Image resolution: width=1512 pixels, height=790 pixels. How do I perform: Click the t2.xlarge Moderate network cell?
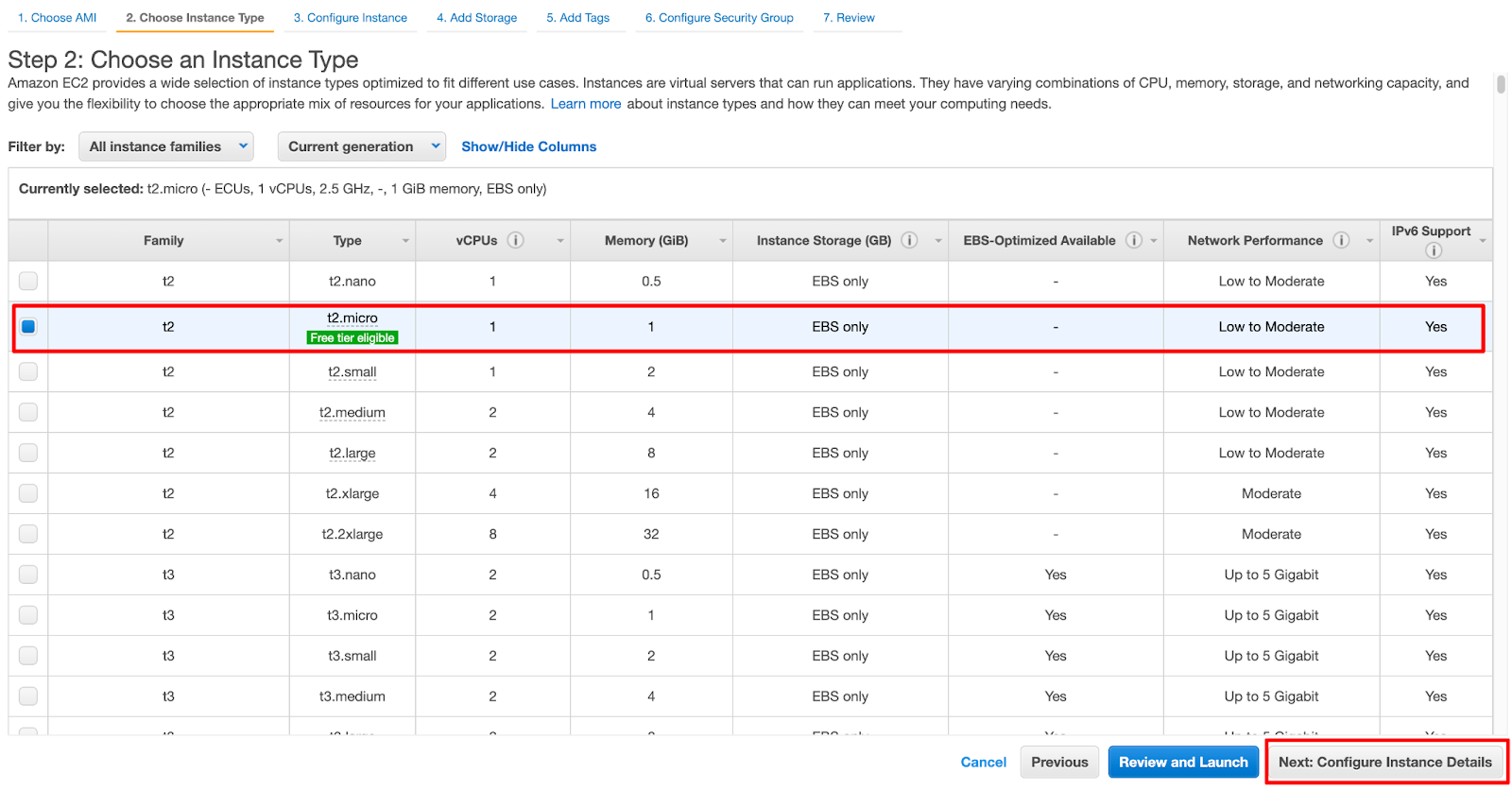coord(1271,493)
